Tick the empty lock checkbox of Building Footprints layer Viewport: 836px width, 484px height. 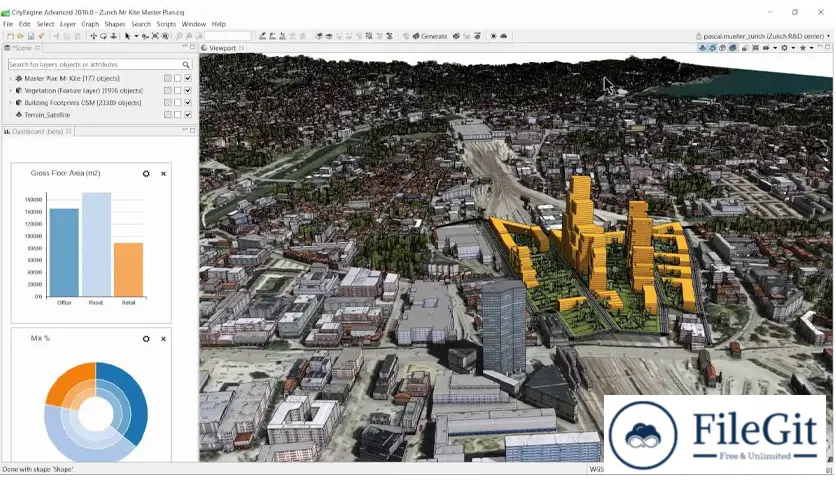click(x=178, y=102)
